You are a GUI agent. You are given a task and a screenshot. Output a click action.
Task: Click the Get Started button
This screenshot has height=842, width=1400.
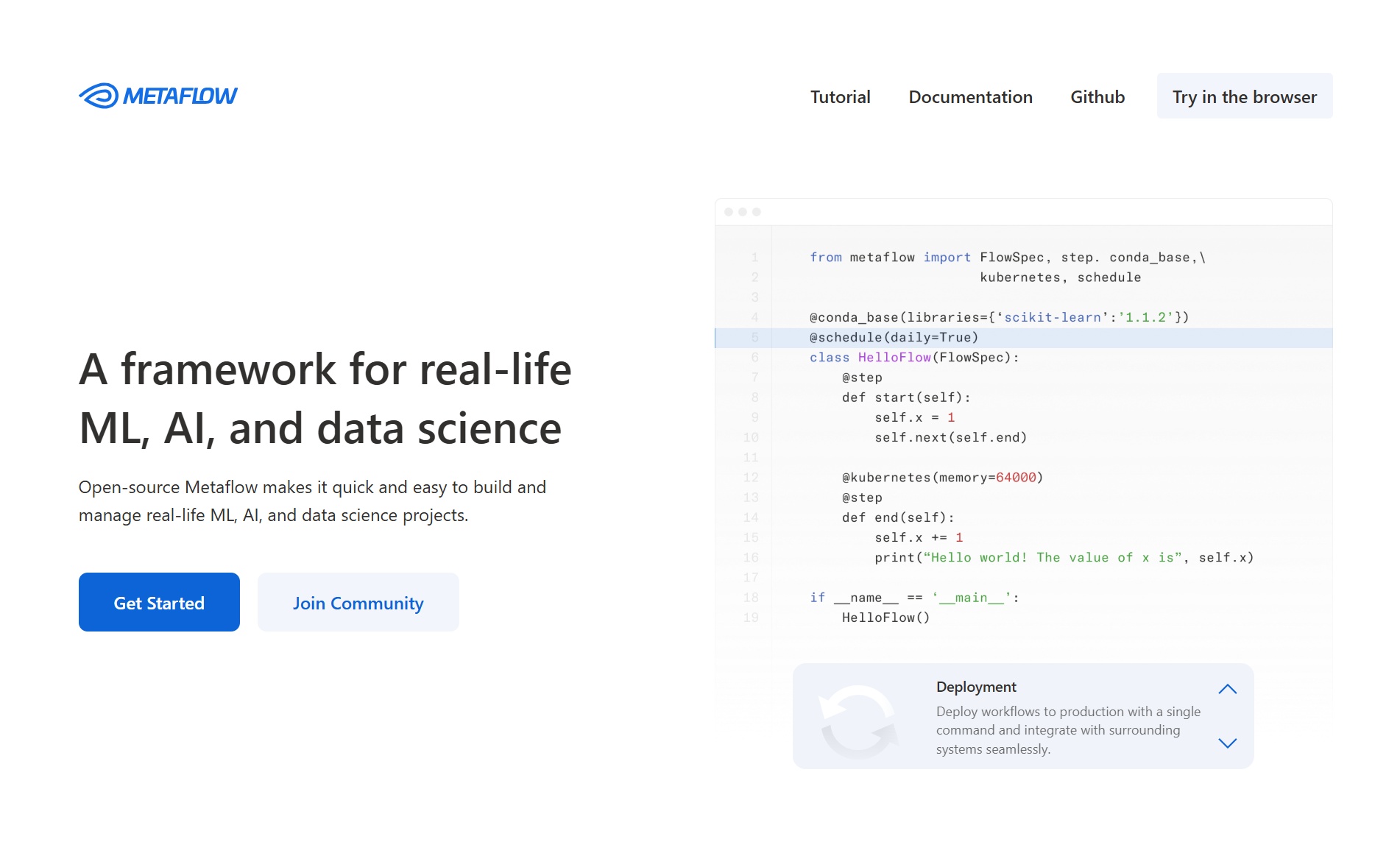coord(159,602)
